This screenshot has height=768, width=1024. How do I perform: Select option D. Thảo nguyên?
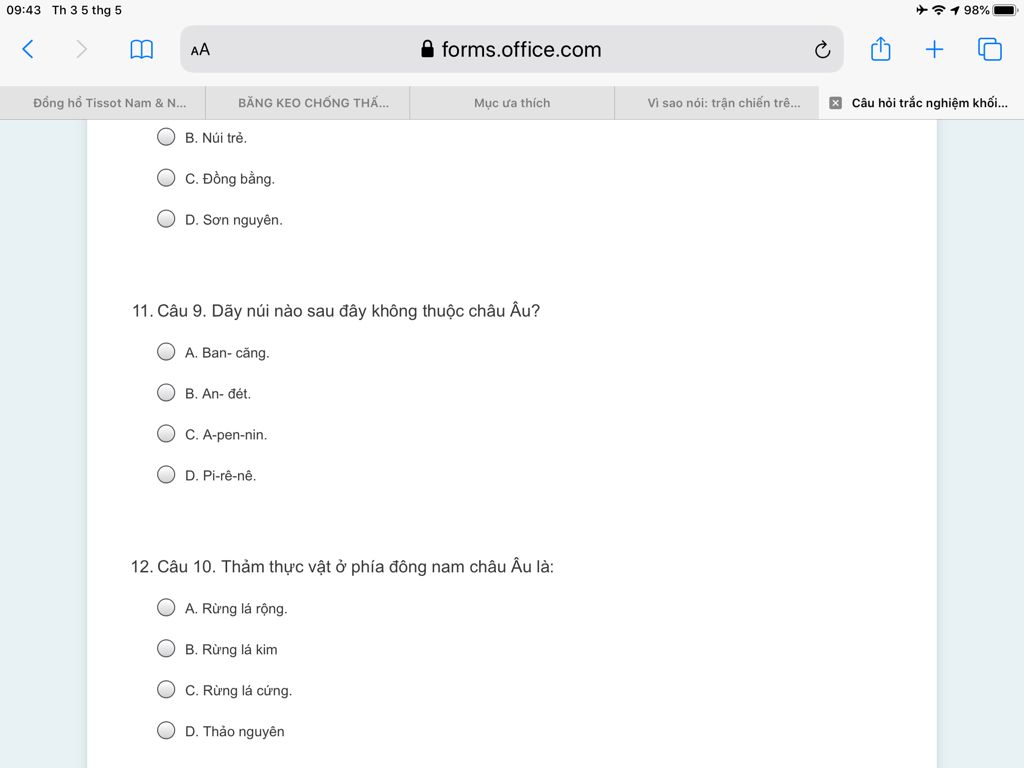tap(166, 731)
